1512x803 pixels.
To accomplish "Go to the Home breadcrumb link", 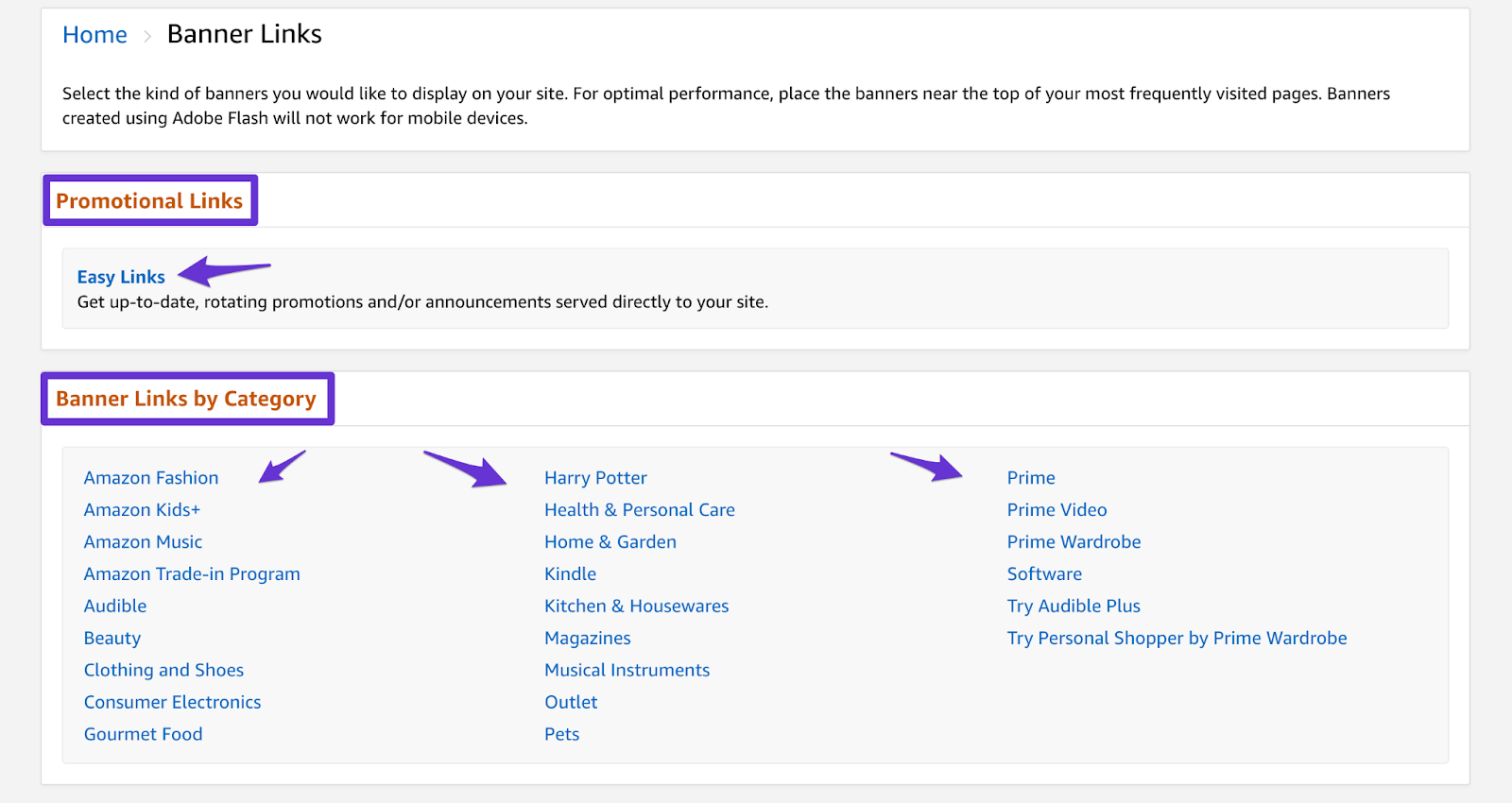I will point(94,35).
